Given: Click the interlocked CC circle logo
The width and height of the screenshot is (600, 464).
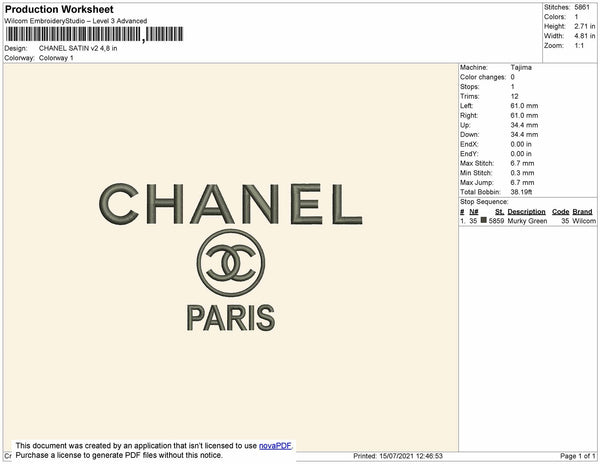Looking at the screenshot, I should [231, 263].
